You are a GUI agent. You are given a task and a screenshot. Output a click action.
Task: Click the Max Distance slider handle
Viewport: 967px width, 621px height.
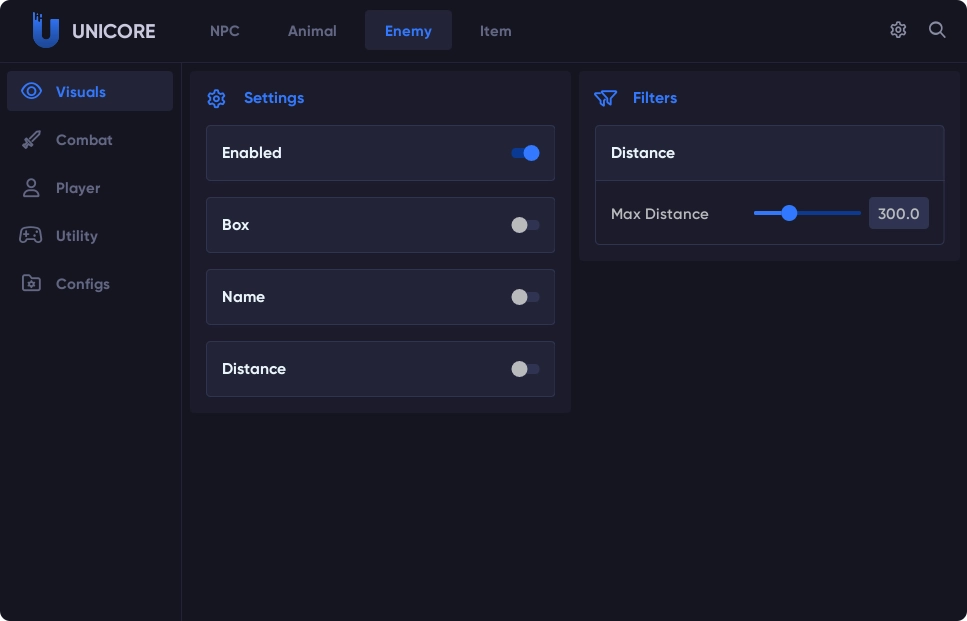click(789, 213)
